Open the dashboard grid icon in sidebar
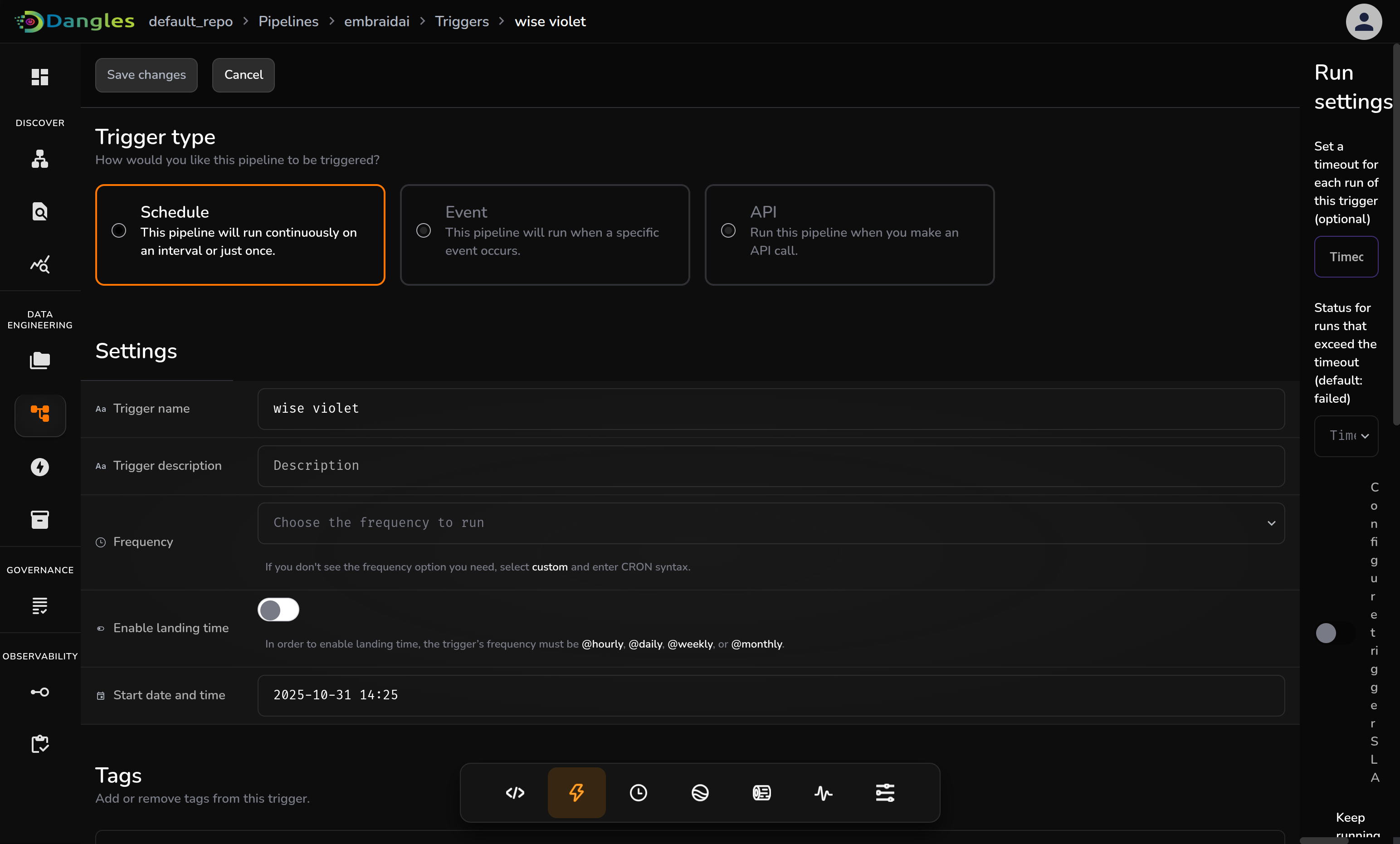The width and height of the screenshot is (1400, 844). (40, 77)
